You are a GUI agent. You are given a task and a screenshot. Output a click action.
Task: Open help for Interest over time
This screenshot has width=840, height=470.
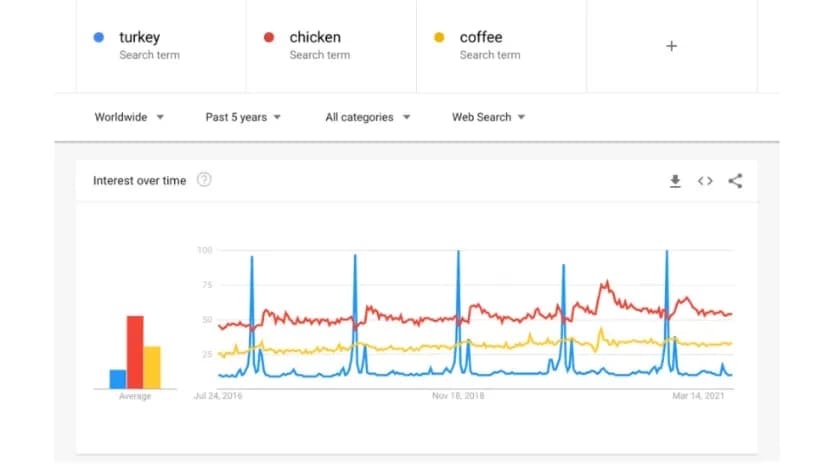coord(204,180)
